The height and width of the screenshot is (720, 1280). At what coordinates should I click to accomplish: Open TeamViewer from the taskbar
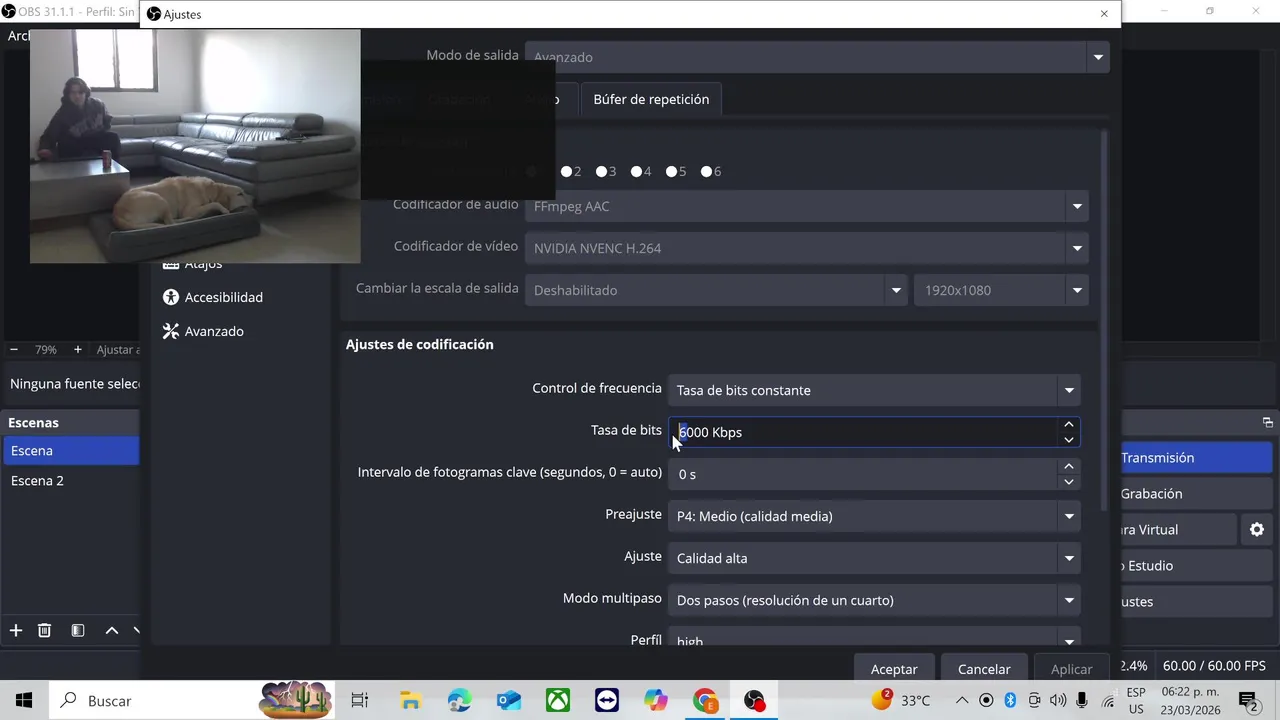(x=607, y=700)
